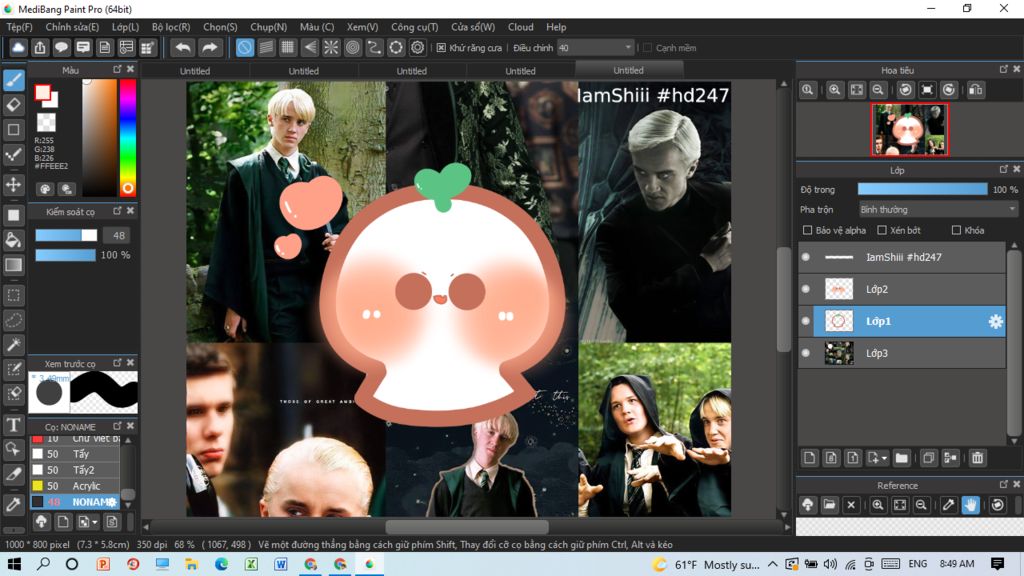Select the Magic Wand tool
The image size is (1024, 576).
(14, 345)
